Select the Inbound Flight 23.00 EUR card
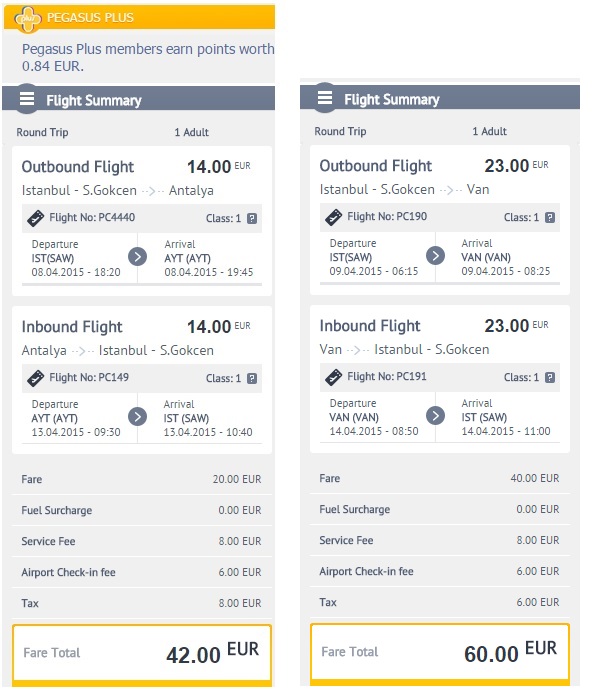592x694 pixels. pos(440,379)
